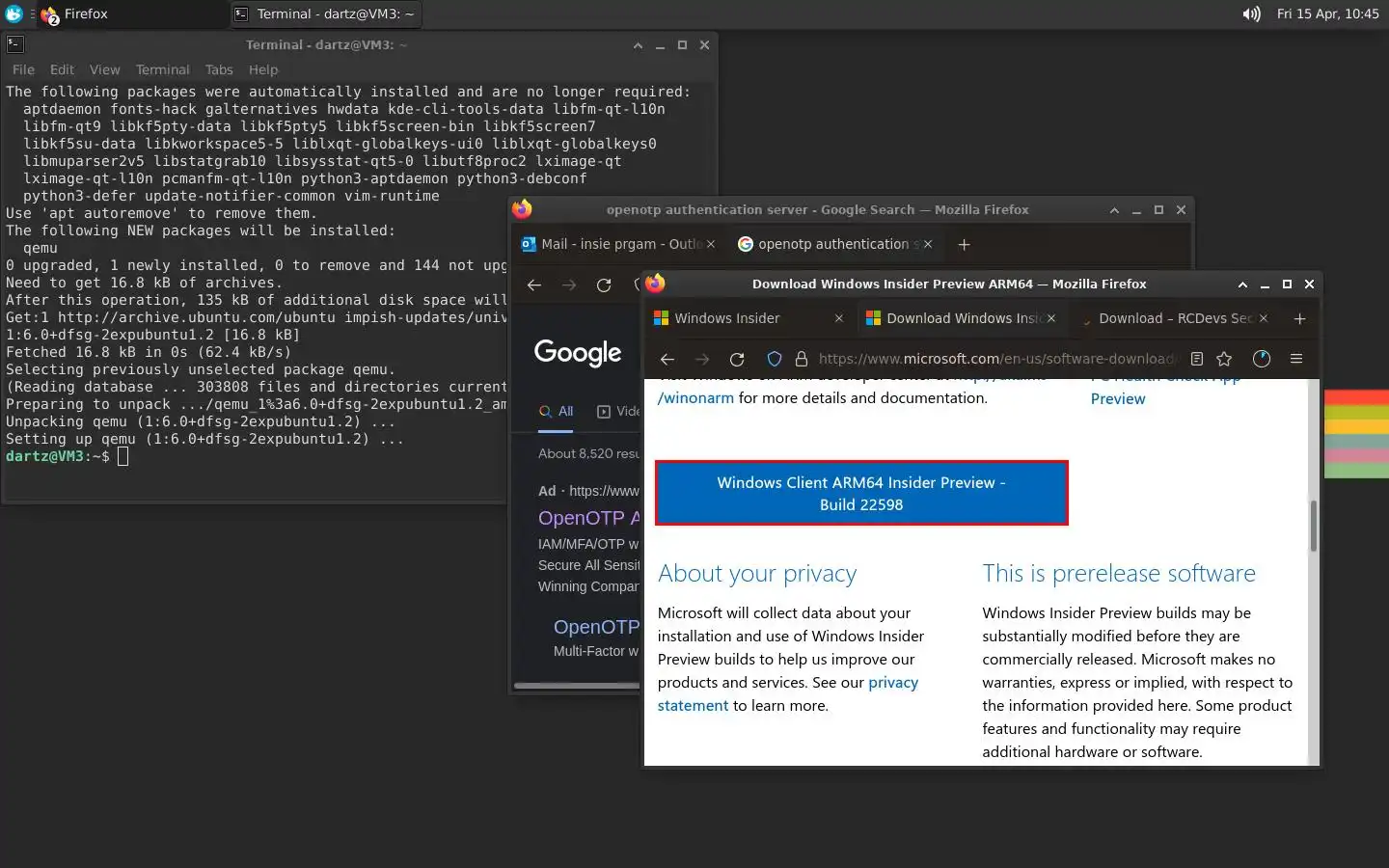The width and height of the screenshot is (1389, 868).
Task: Open new tab in Windows Insider window
Action: [1299, 318]
